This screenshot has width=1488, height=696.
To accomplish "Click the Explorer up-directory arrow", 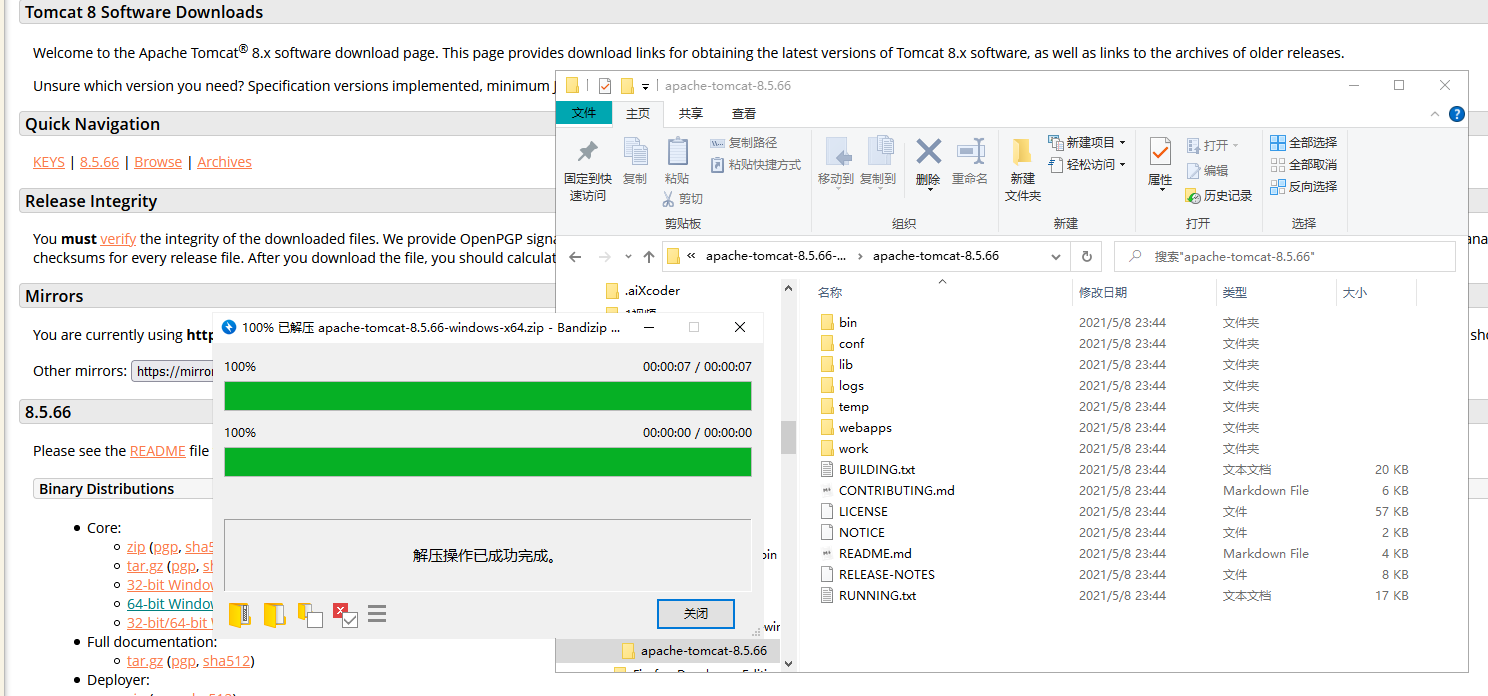I will point(649,257).
